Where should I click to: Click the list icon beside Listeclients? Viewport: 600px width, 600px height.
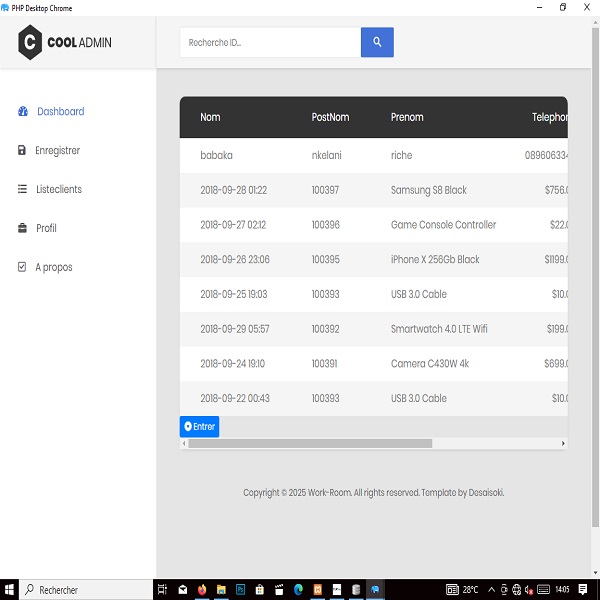coord(23,189)
